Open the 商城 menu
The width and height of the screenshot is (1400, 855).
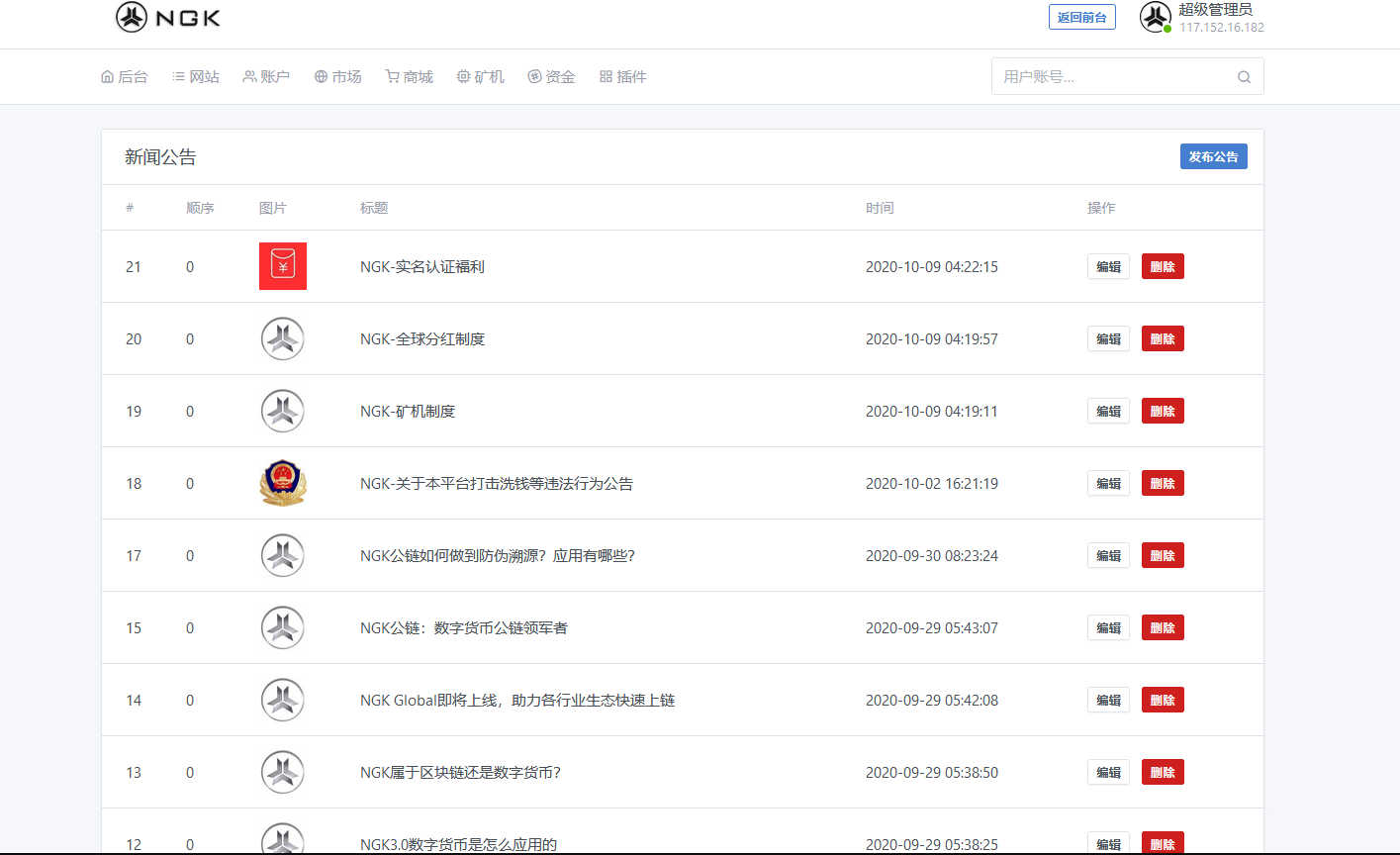[410, 76]
